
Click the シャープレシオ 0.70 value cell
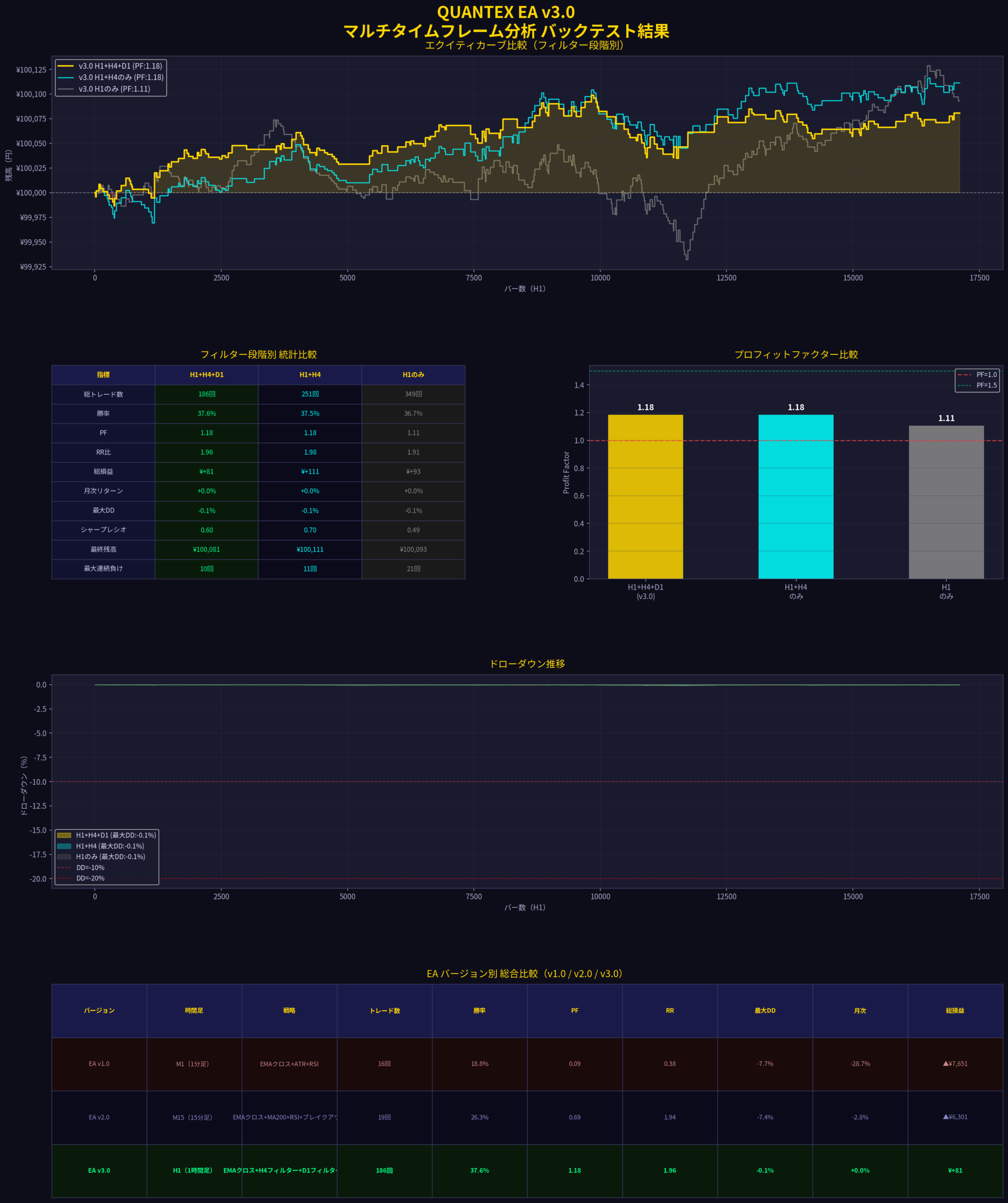tap(310, 530)
